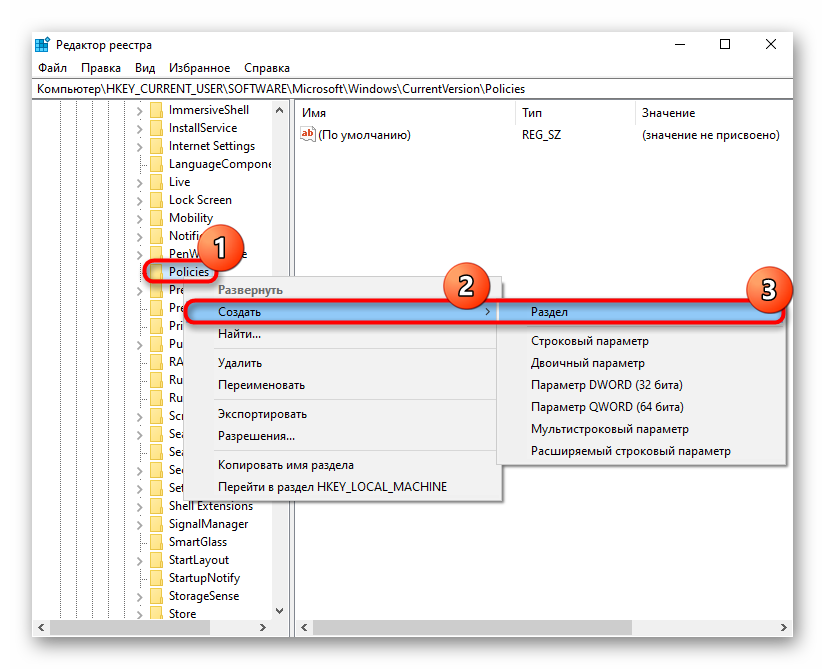Expand the ImmersiveShell tree node
825x669 pixels.
pyautogui.click(x=140, y=110)
